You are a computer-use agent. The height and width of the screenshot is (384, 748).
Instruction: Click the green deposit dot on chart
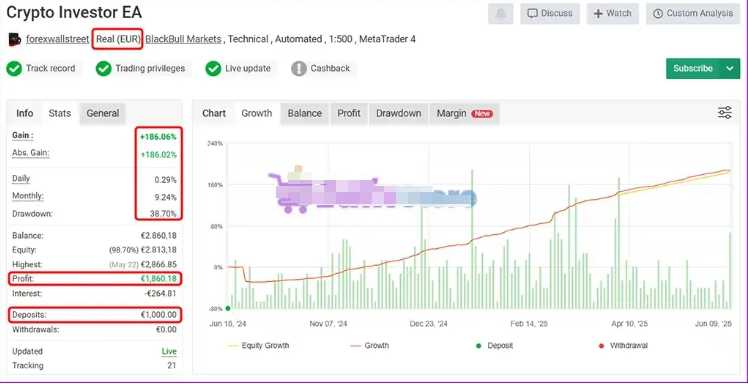coord(228,308)
